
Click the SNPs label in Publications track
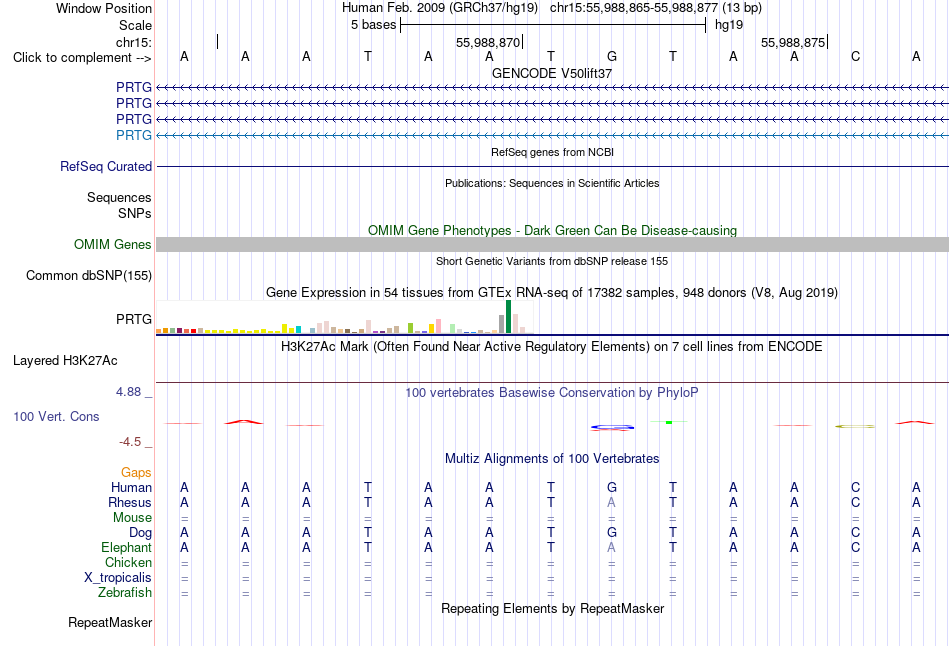[x=135, y=213]
